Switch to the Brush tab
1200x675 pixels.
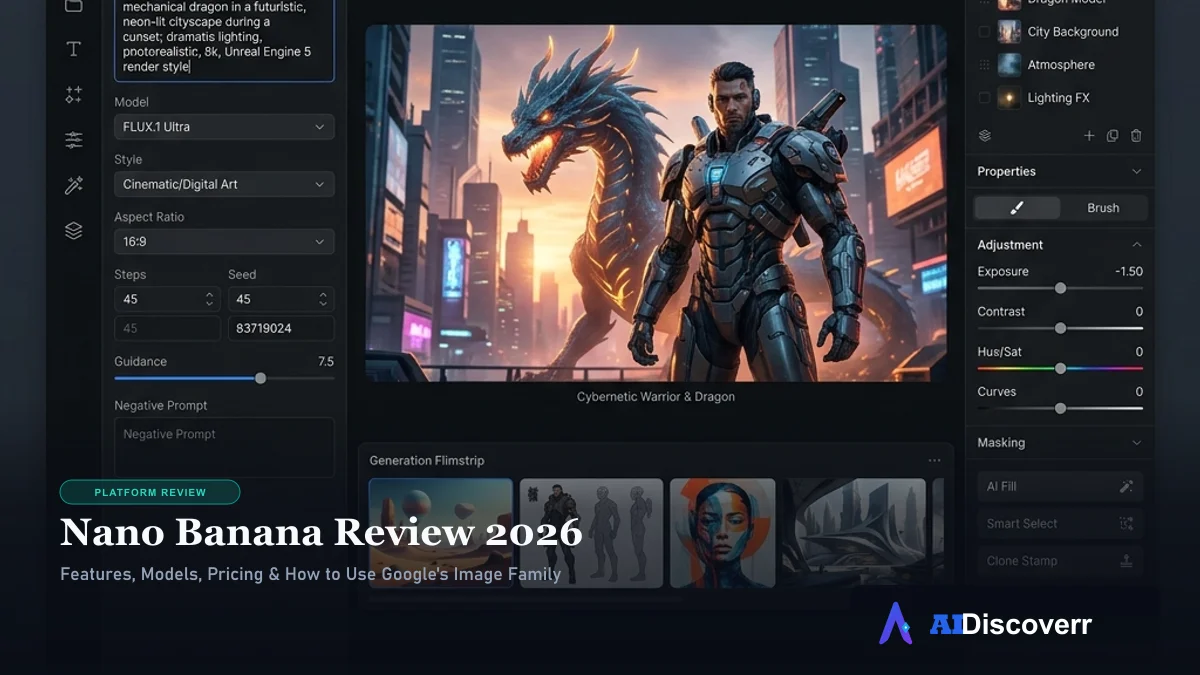click(1103, 208)
